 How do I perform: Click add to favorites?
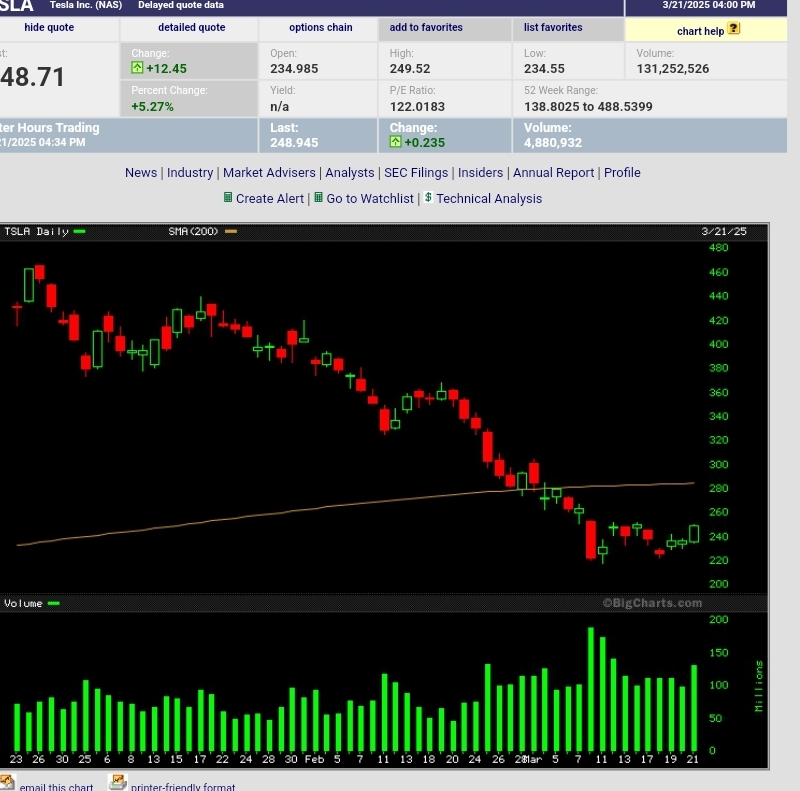click(426, 28)
